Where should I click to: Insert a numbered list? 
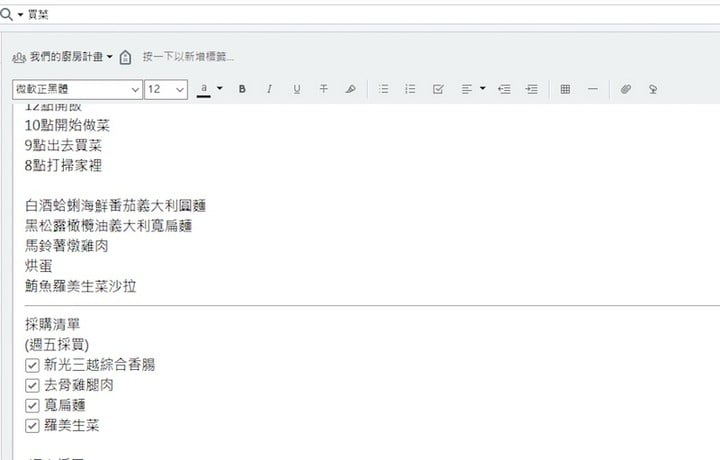click(410, 89)
